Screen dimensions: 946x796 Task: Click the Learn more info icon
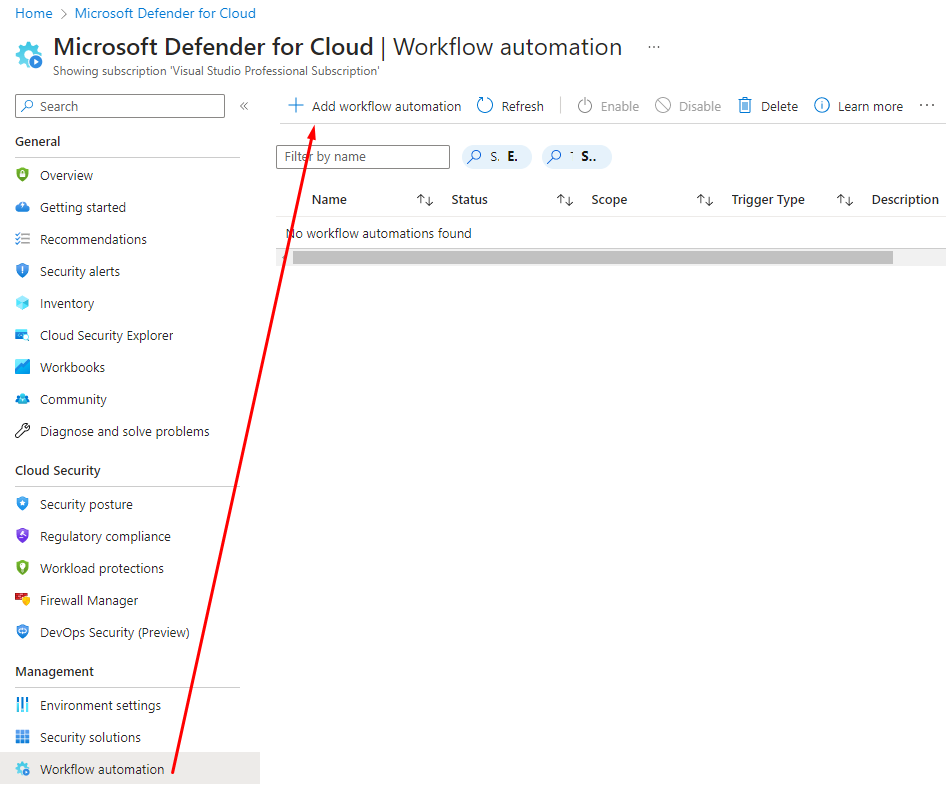point(822,106)
